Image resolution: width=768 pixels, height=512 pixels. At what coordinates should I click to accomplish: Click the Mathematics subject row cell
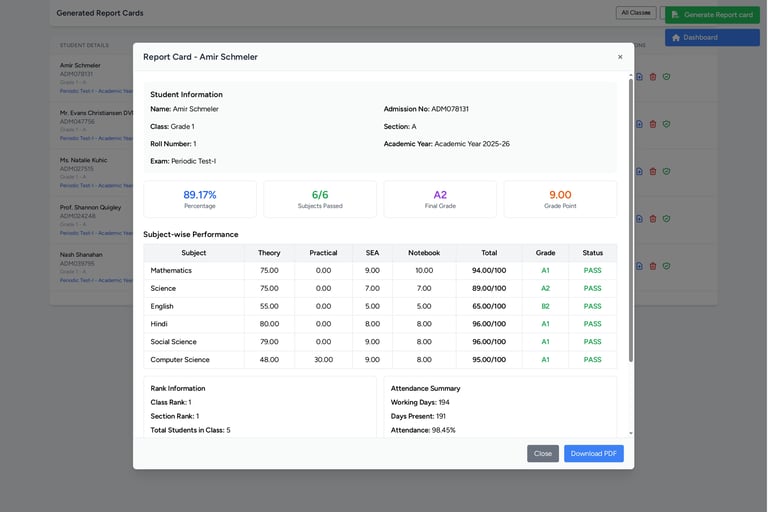[x=194, y=270]
